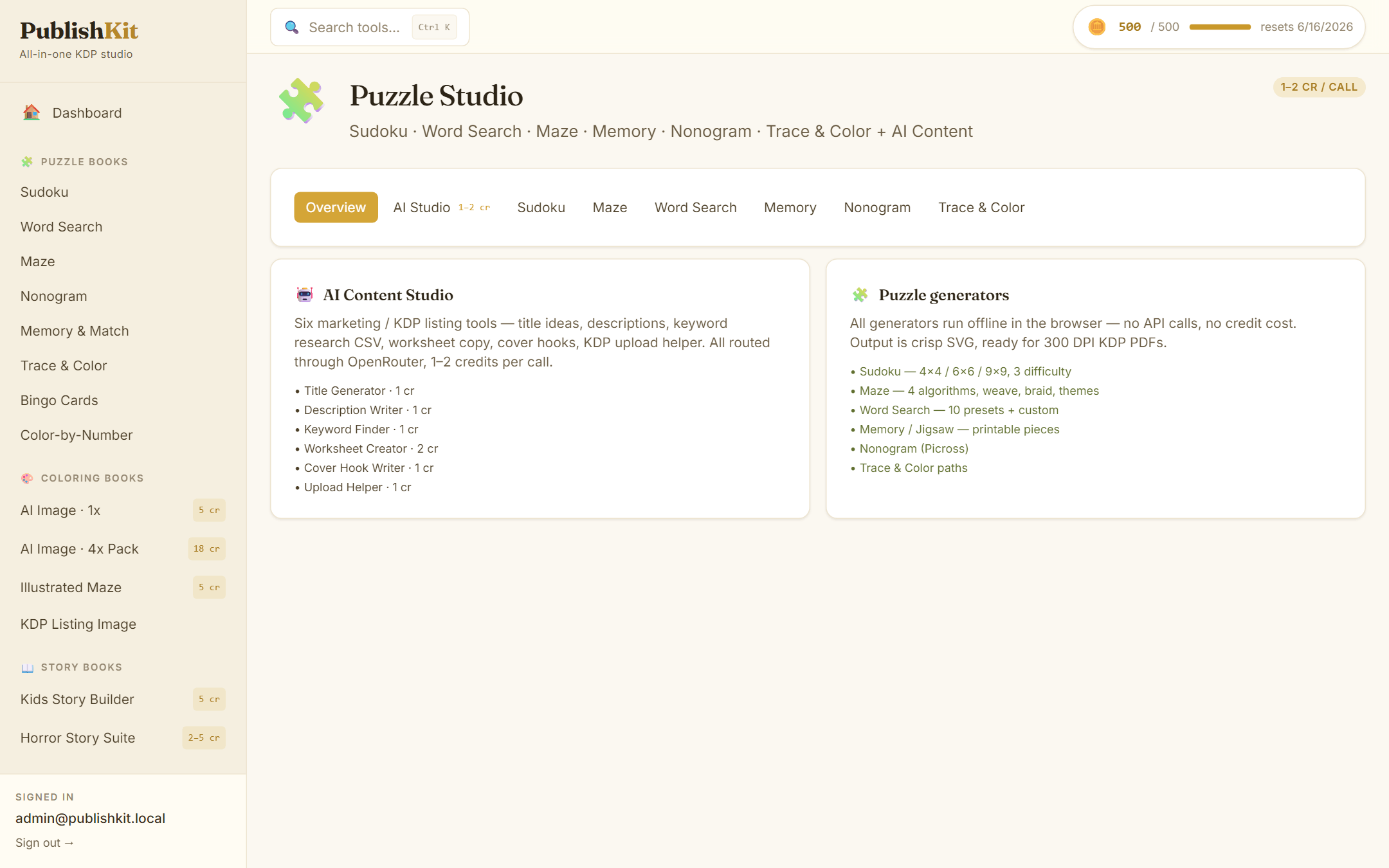The image size is (1389, 868).
Task: Open Illustrated Maze tool
Action: coord(123,587)
